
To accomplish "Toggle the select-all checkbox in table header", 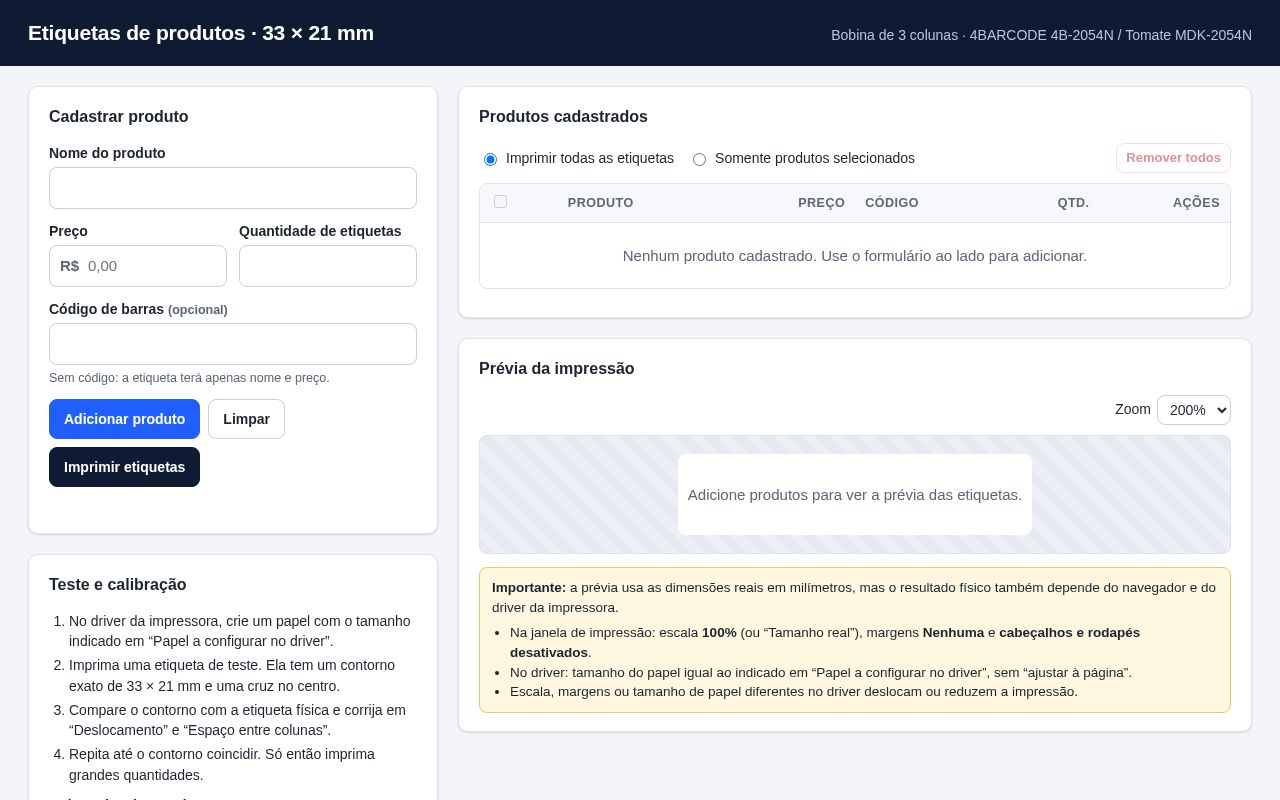I will coord(500,202).
